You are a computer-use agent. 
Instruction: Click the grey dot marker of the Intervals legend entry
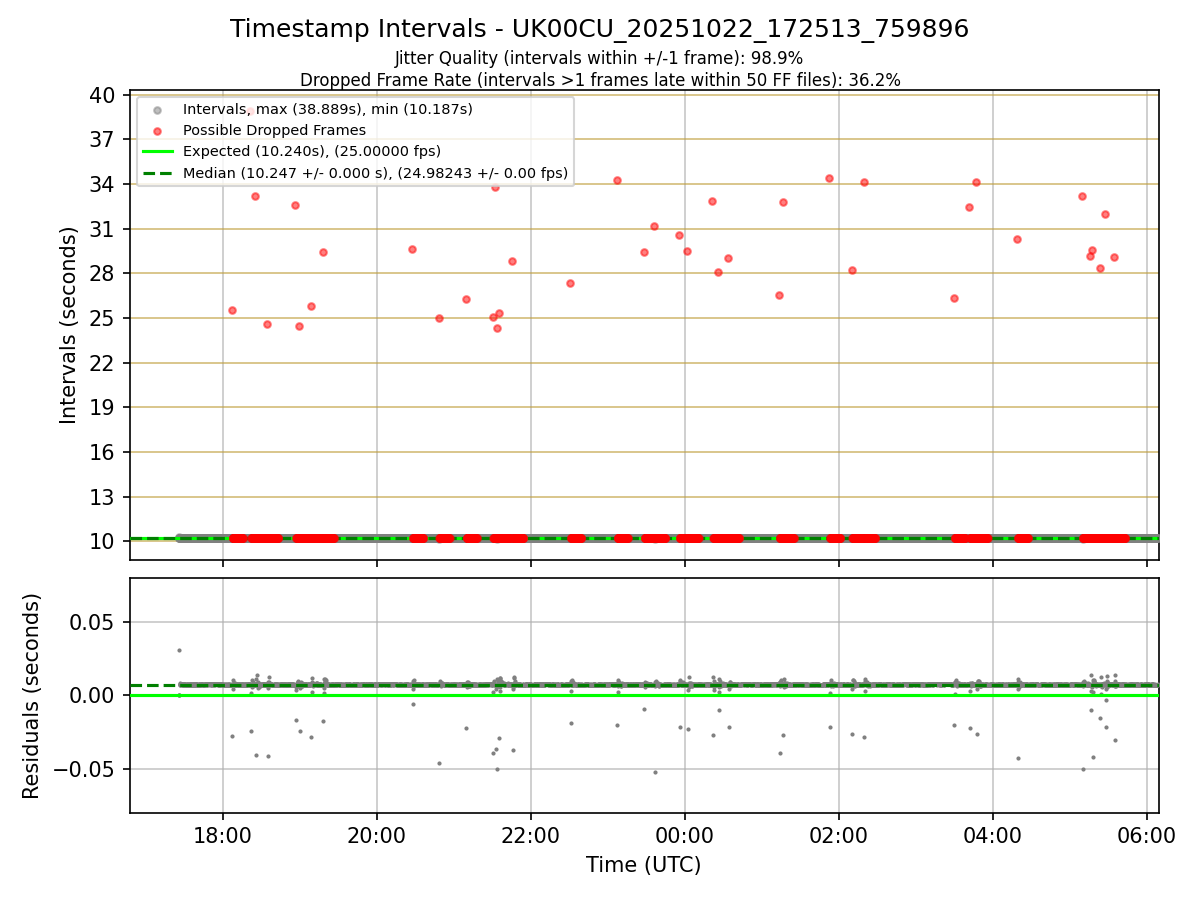pyautogui.click(x=157, y=109)
